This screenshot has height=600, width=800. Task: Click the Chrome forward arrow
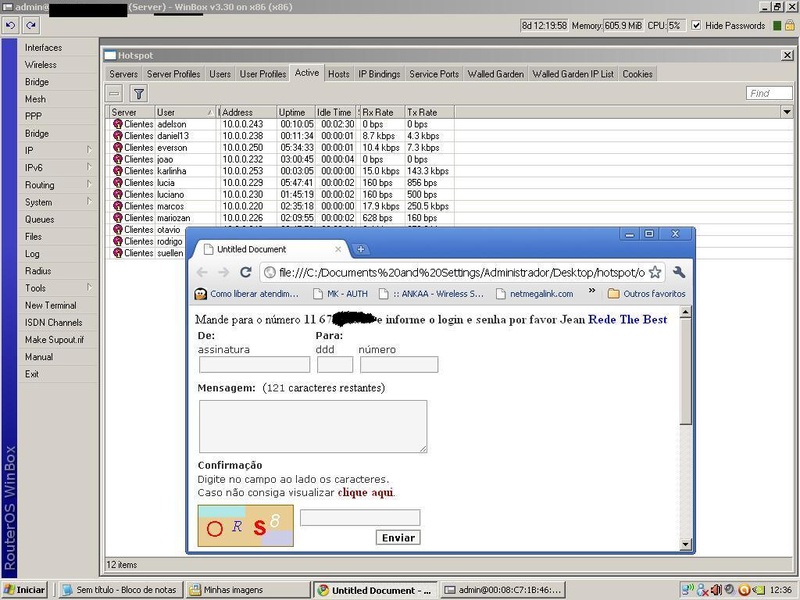click(223, 272)
